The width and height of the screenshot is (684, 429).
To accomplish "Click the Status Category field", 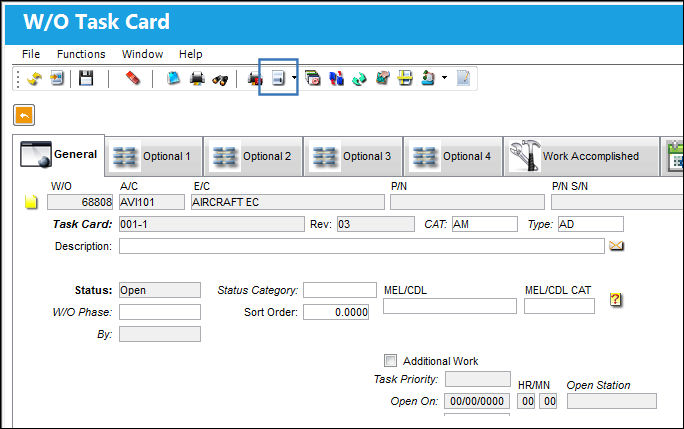I will pos(340,290).
